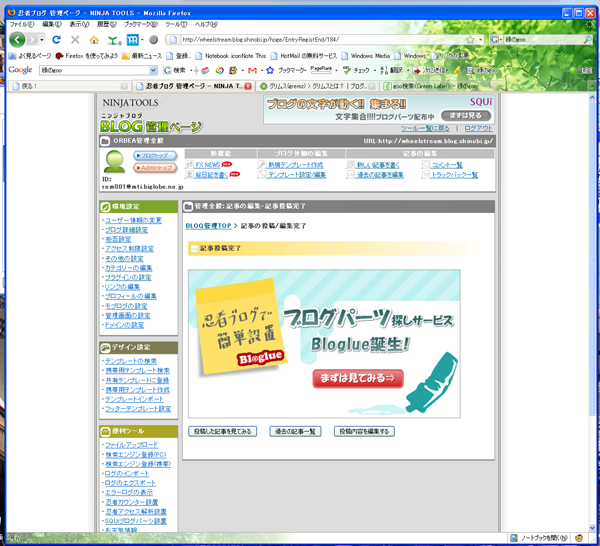Click the gray X stop loading icon
Image resolution: width=600 pixels, height=546 pixels.
click(x=75, y=39)
